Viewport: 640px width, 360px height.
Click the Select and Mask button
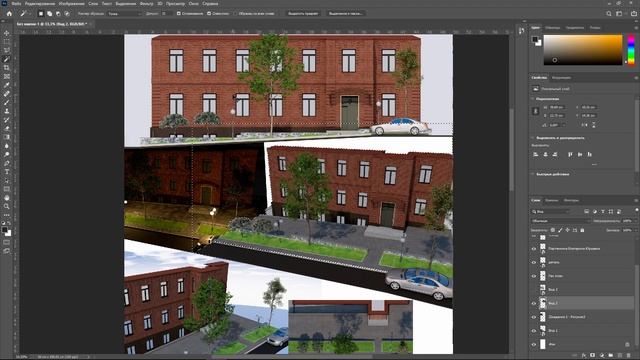pos(345,13)
